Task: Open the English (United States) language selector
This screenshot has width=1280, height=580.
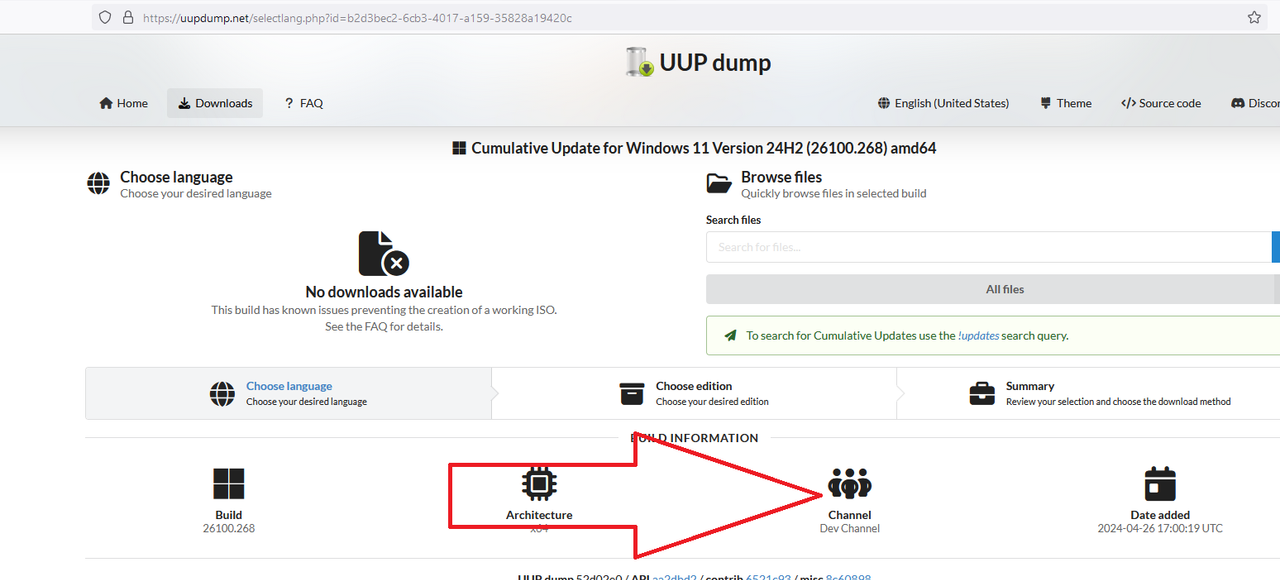Action: coord(943,103)
